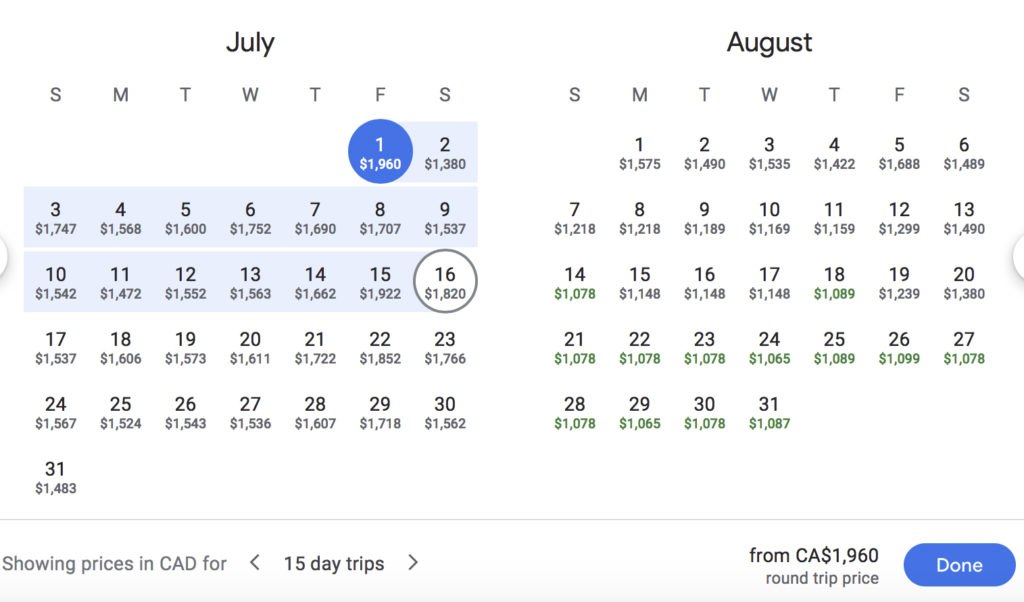Choose August 24 priced $1,065
Image resolution: width=1024 pixels, height=602 pixels.
pyautogui.click(x=769, y=347)
